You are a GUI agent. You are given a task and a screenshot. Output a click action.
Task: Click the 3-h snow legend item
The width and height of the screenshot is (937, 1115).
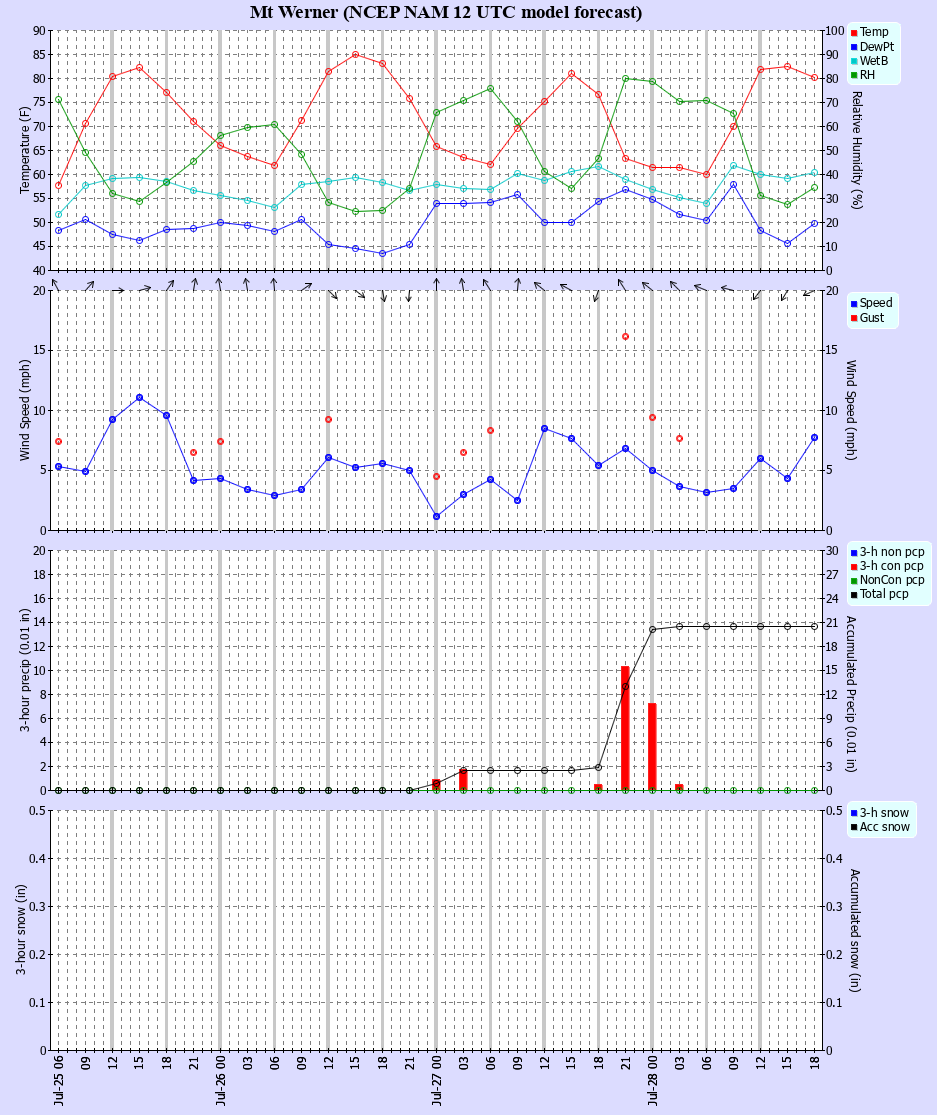[x=879, y=813]
